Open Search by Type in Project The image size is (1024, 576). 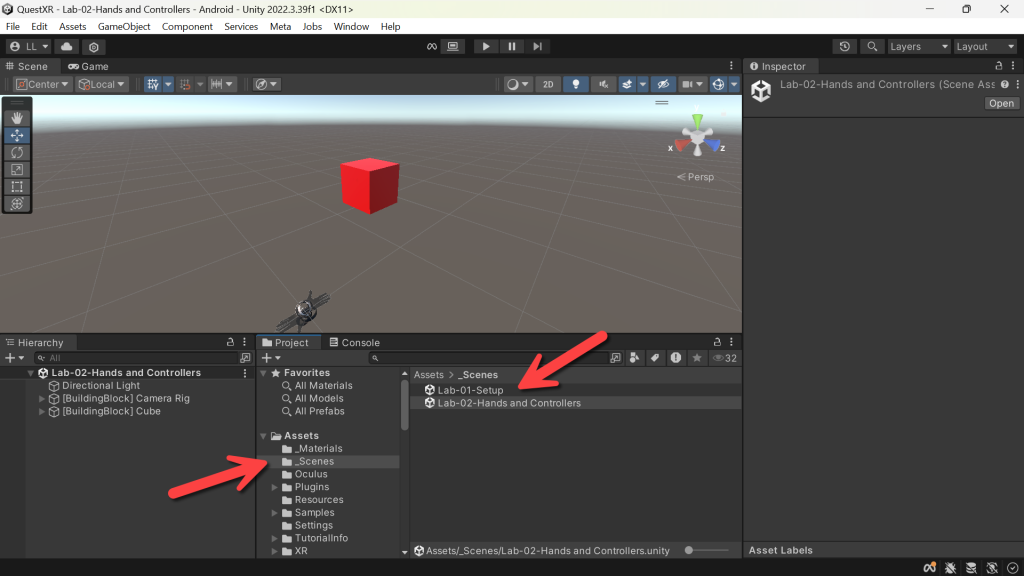[x=634, y=358]
